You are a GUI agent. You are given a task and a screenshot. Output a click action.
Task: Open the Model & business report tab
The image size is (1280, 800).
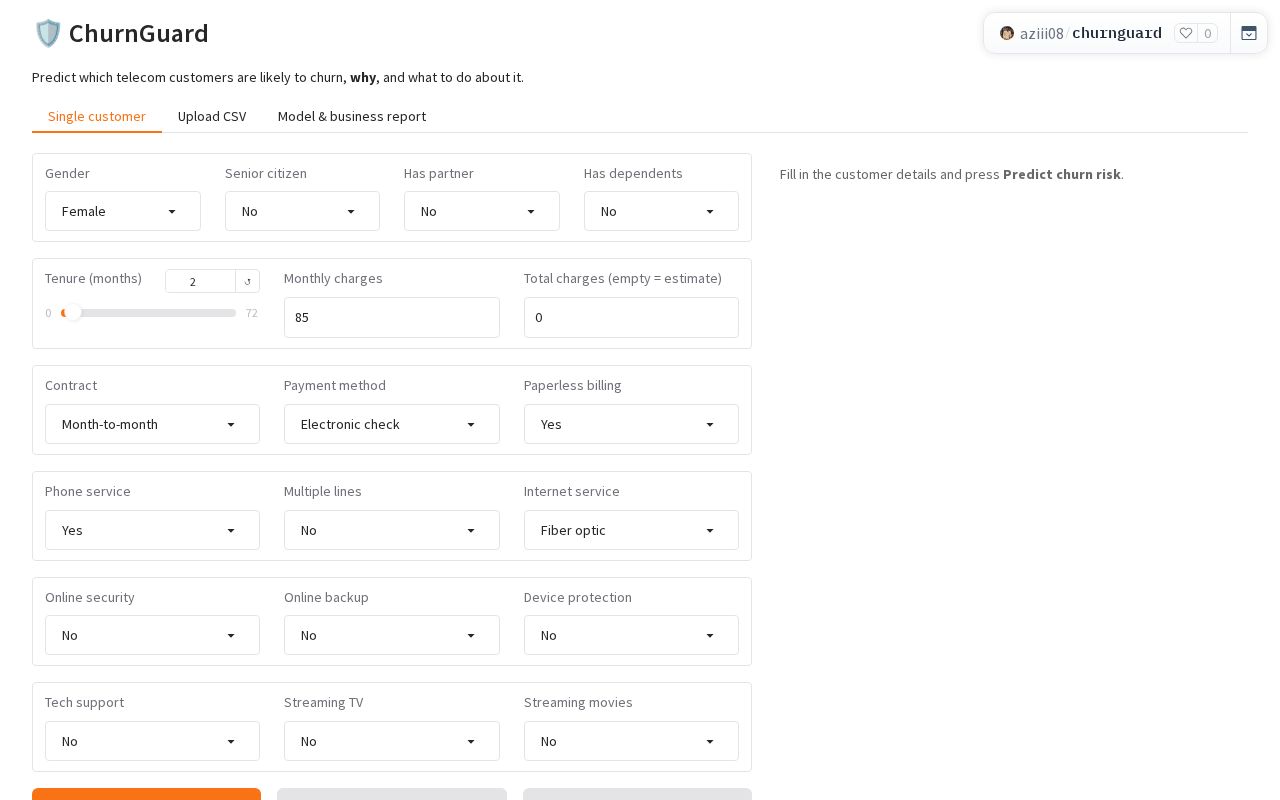tap(352, 116)
